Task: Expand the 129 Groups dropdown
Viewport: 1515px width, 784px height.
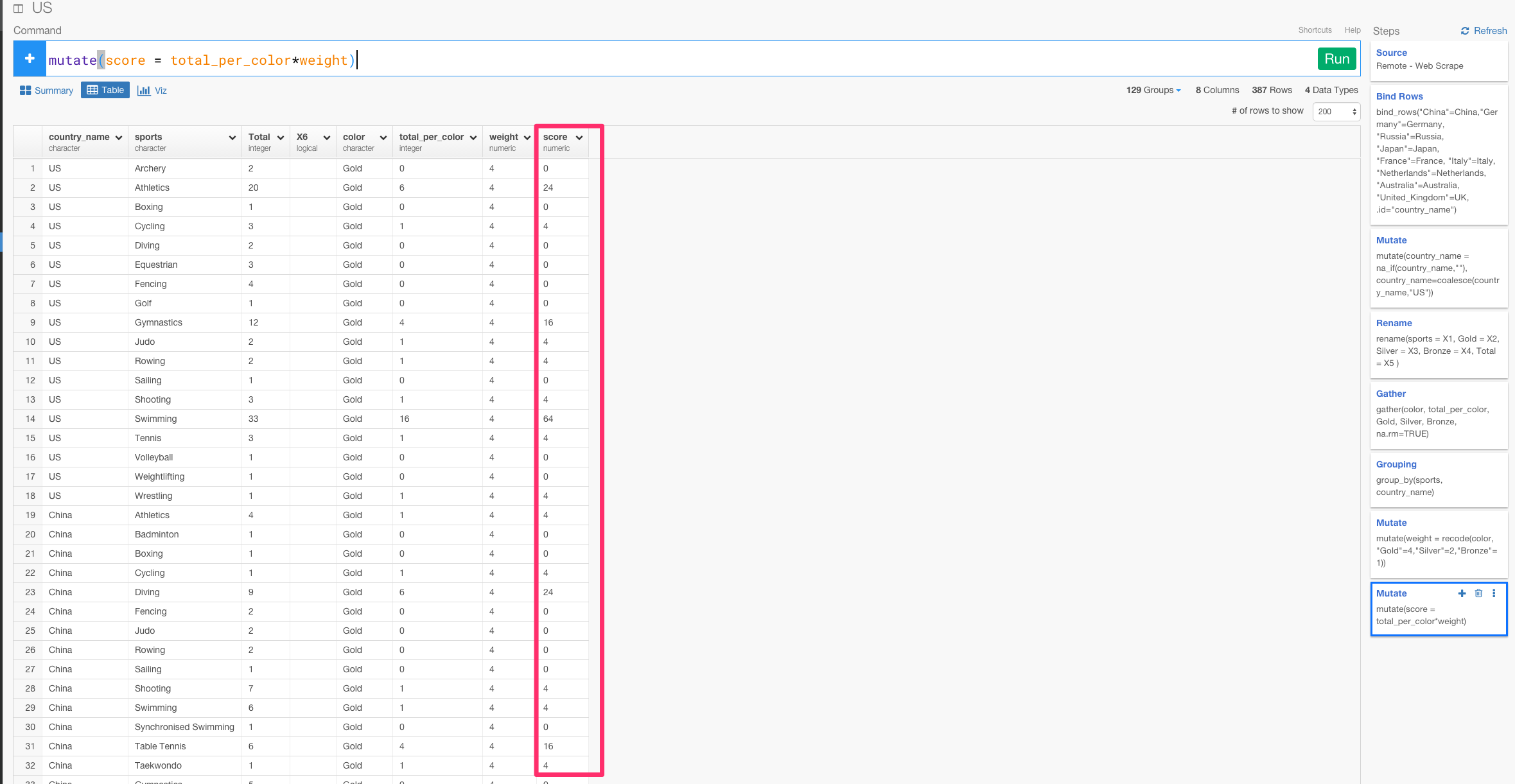Action: tap(1153, 91)
